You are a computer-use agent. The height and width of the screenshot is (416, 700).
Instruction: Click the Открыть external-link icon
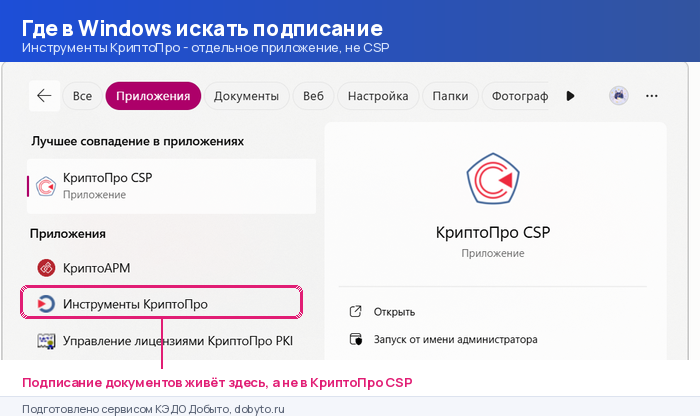click(x=355, y=312)
